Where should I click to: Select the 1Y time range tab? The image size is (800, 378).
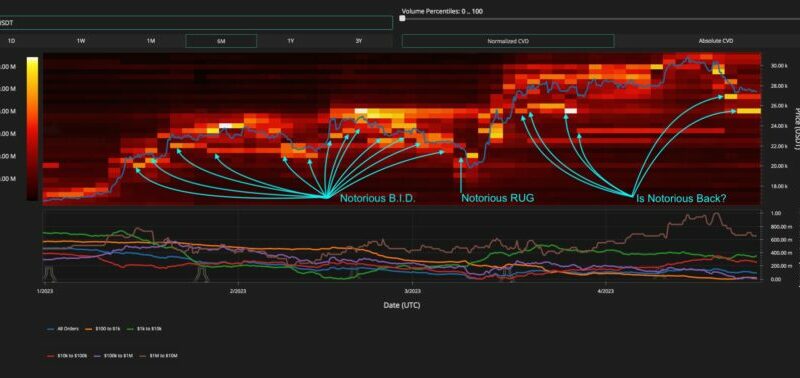(x=290, y=41)
